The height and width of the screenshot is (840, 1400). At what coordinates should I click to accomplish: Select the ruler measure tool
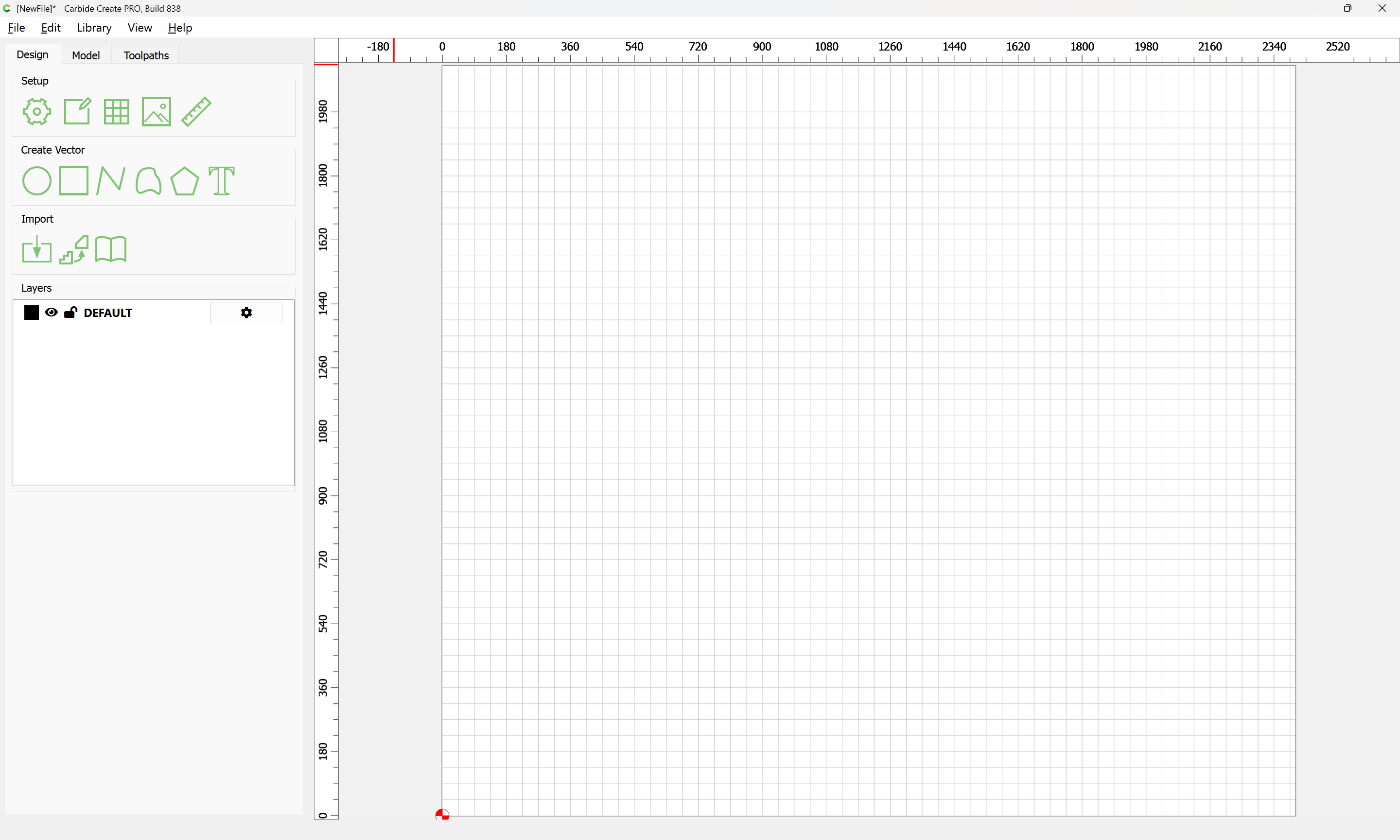pyautogui.click(x=196, y=111)
